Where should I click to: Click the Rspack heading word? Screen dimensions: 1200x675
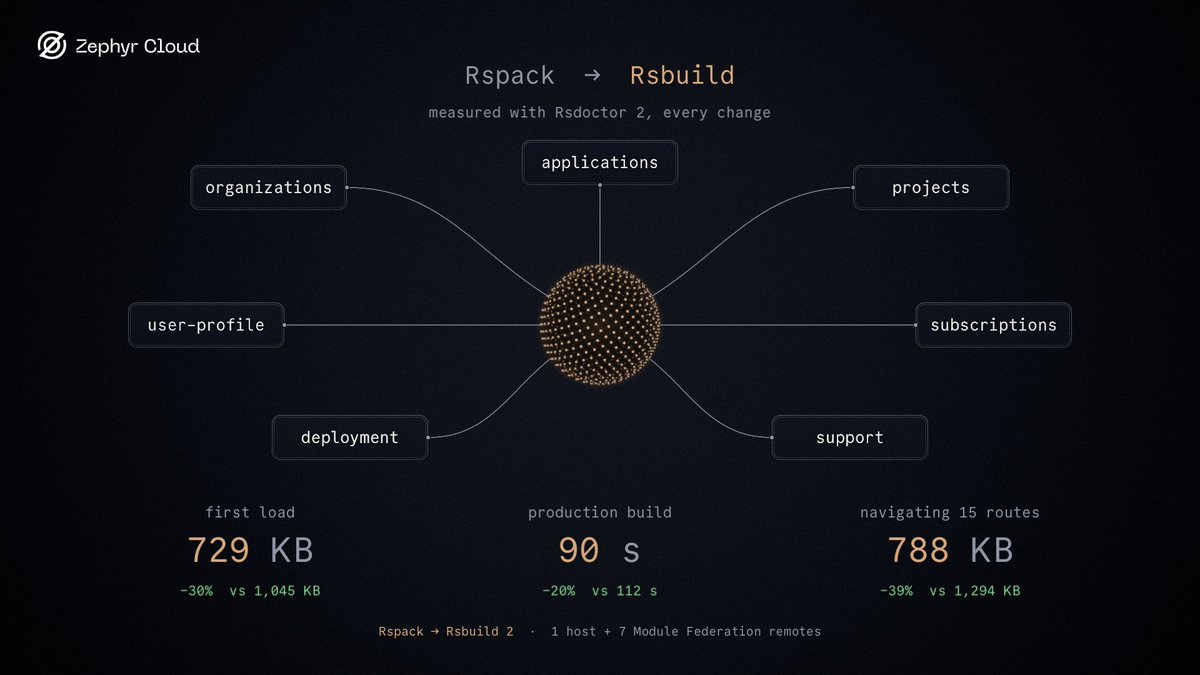point(510,75)
